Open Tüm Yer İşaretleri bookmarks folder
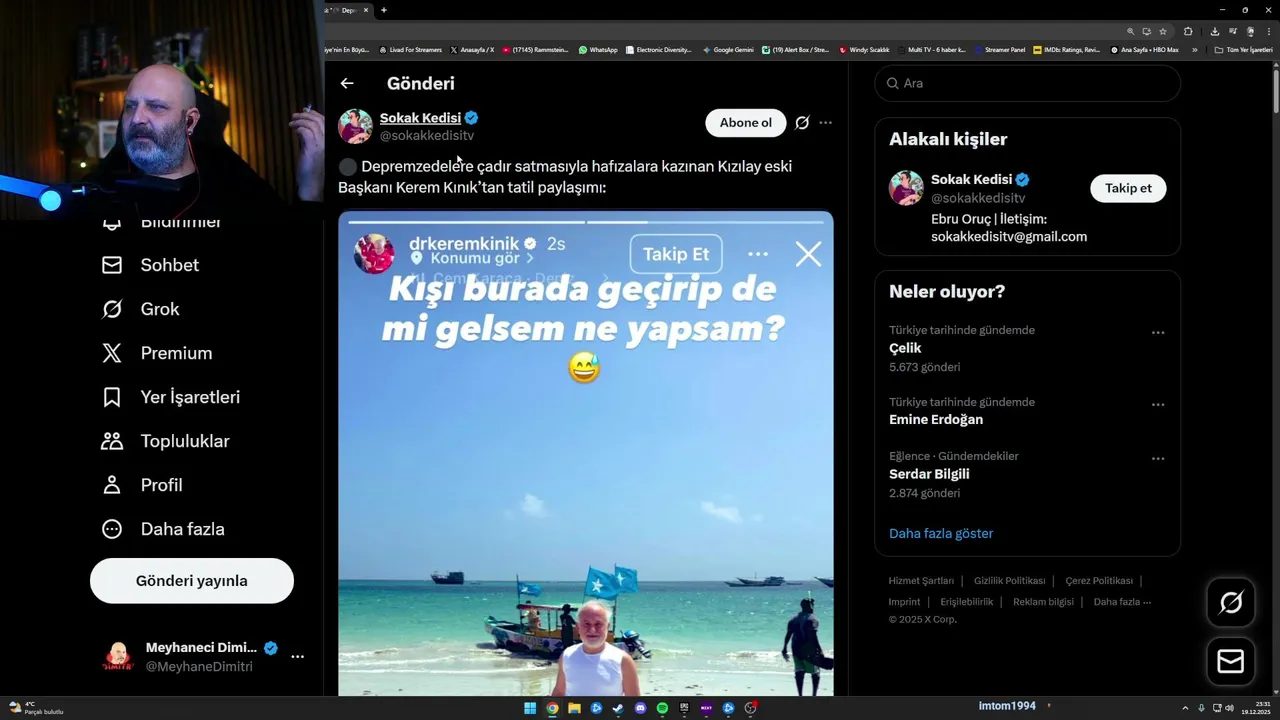 1243,49
